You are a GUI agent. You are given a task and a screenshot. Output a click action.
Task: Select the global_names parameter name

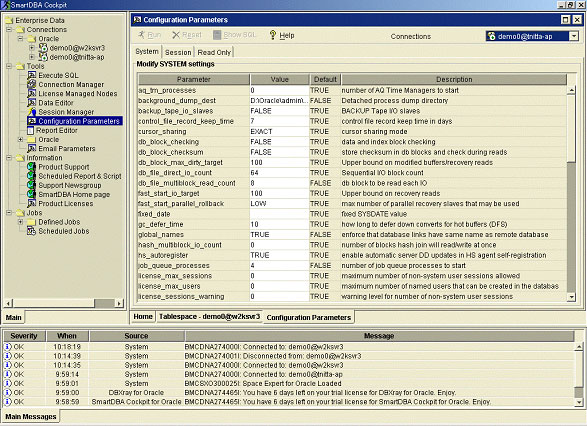(x=161, y=234)
